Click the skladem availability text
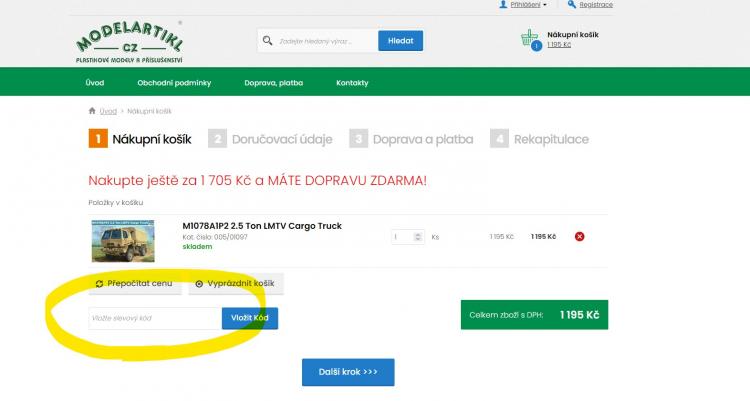750x401 pixels. [x=197, y=247]
